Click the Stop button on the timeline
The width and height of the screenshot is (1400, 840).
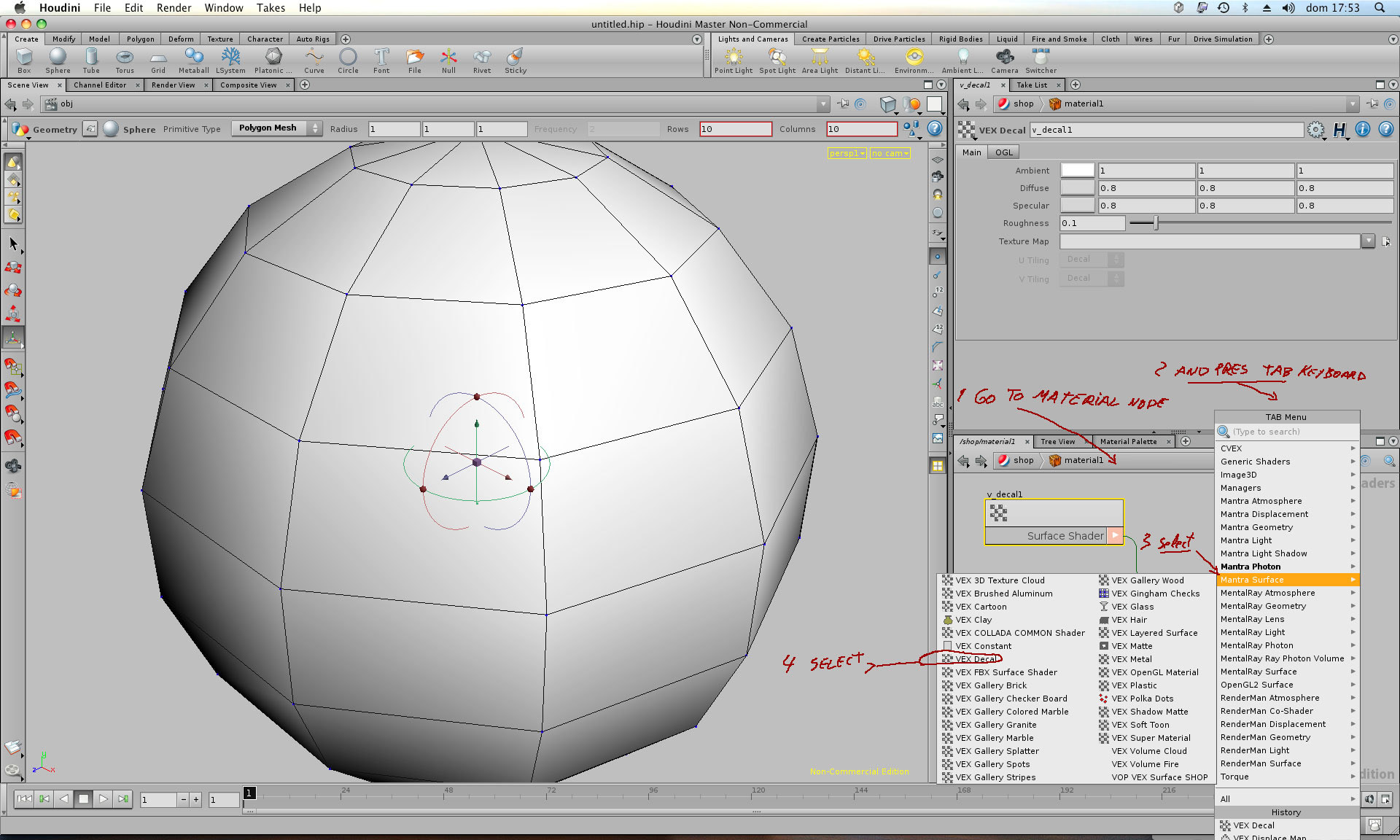(x=84, y=799)
